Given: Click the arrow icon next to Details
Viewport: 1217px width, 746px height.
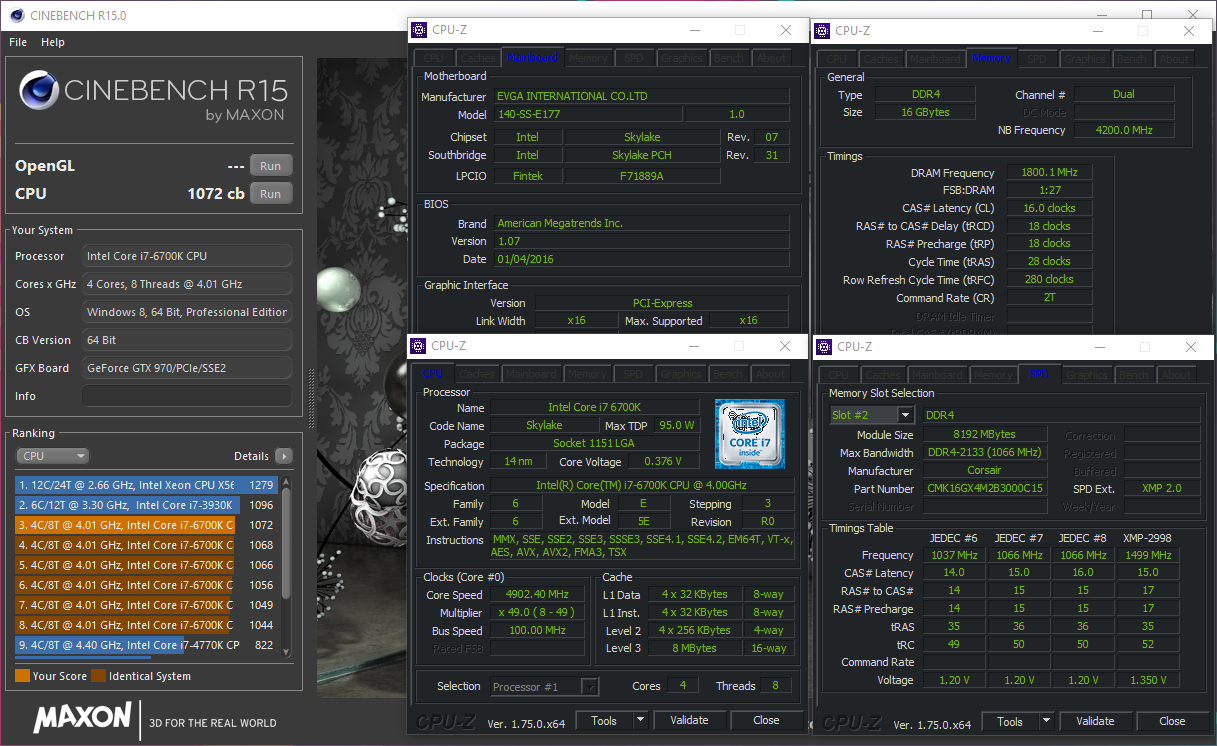Looking at the screenshot, I should click(284, 456).
